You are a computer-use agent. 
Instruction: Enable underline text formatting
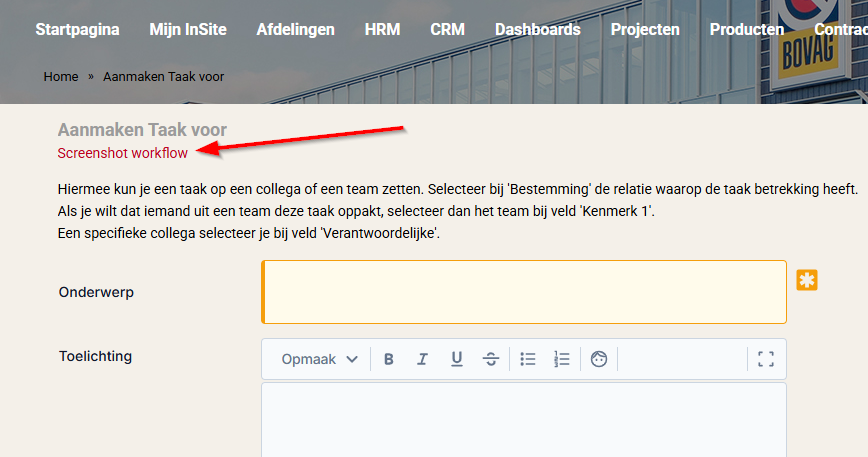coord(456,360)
